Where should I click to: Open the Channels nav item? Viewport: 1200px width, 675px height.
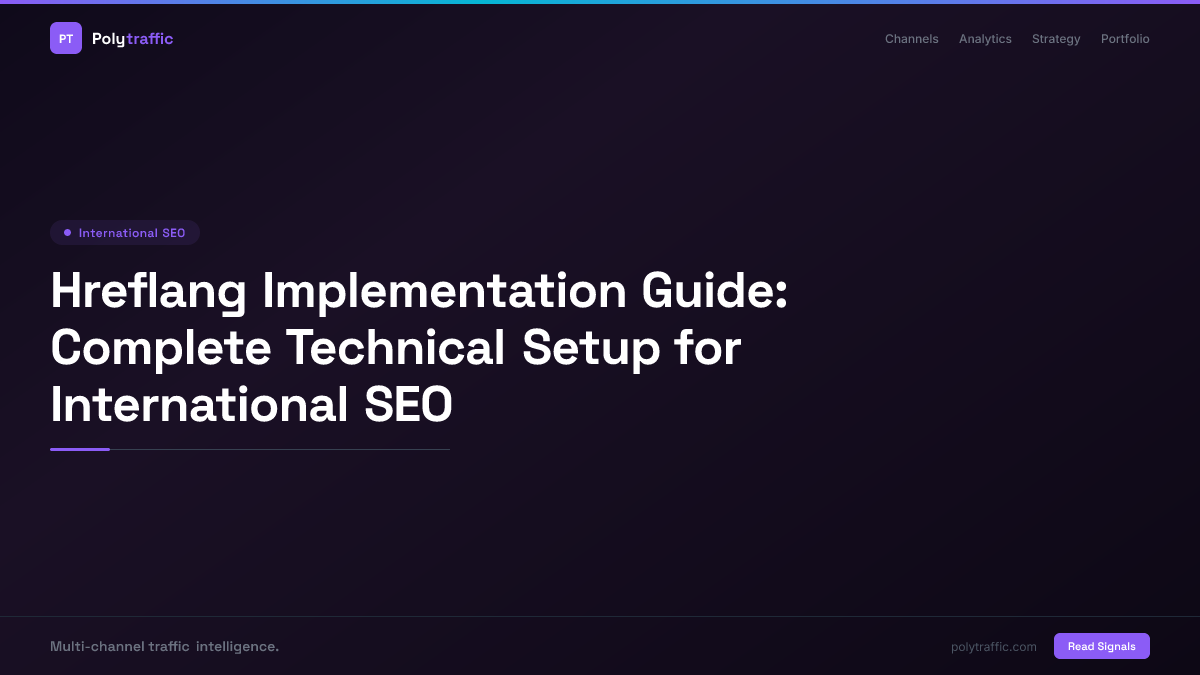point(911,39)
